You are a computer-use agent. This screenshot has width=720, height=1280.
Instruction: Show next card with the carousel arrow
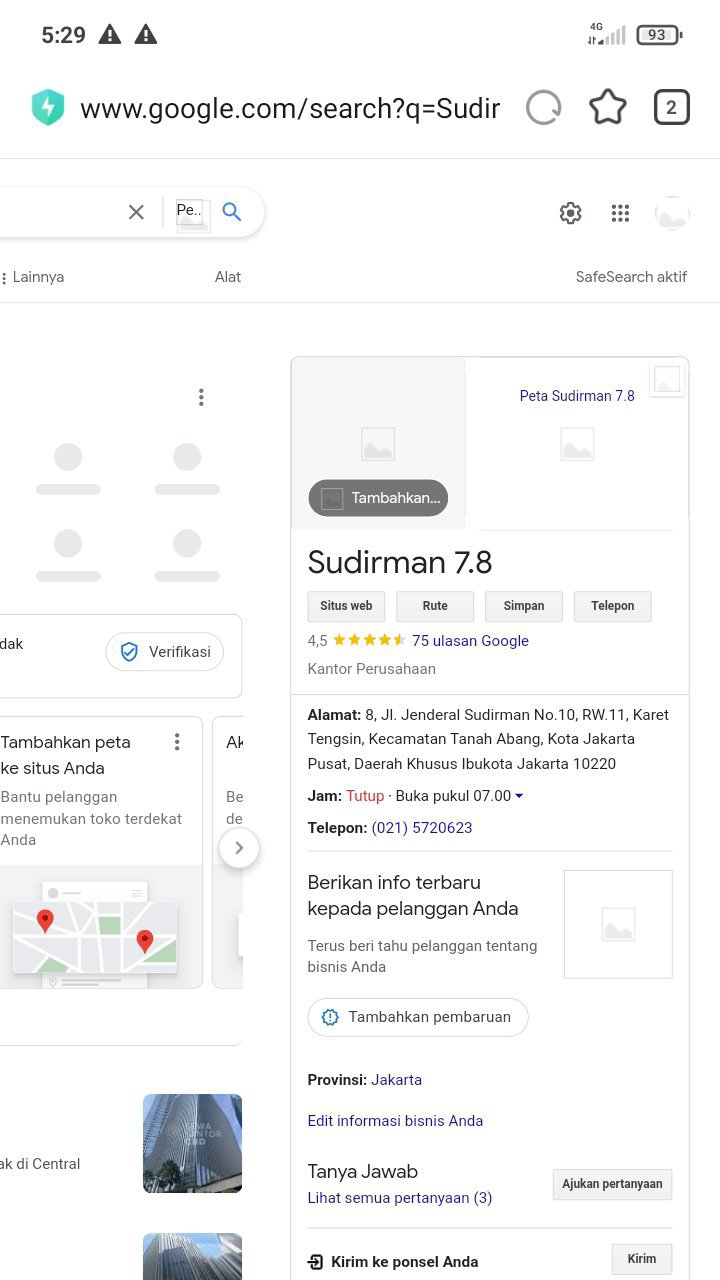pos(239,848)
